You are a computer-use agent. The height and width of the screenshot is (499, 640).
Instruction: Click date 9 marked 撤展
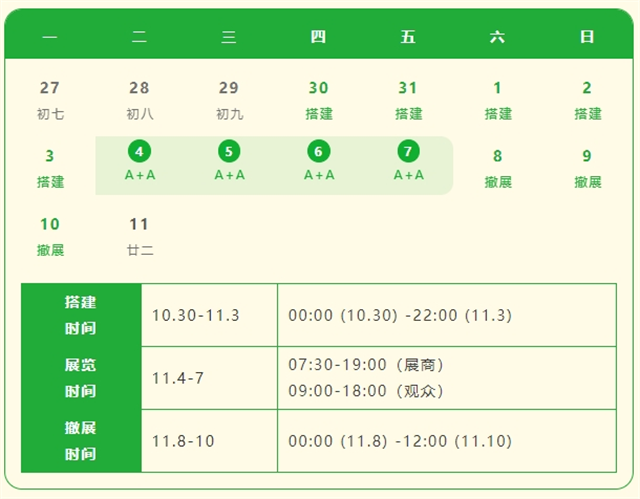click(x=587, y=167)
